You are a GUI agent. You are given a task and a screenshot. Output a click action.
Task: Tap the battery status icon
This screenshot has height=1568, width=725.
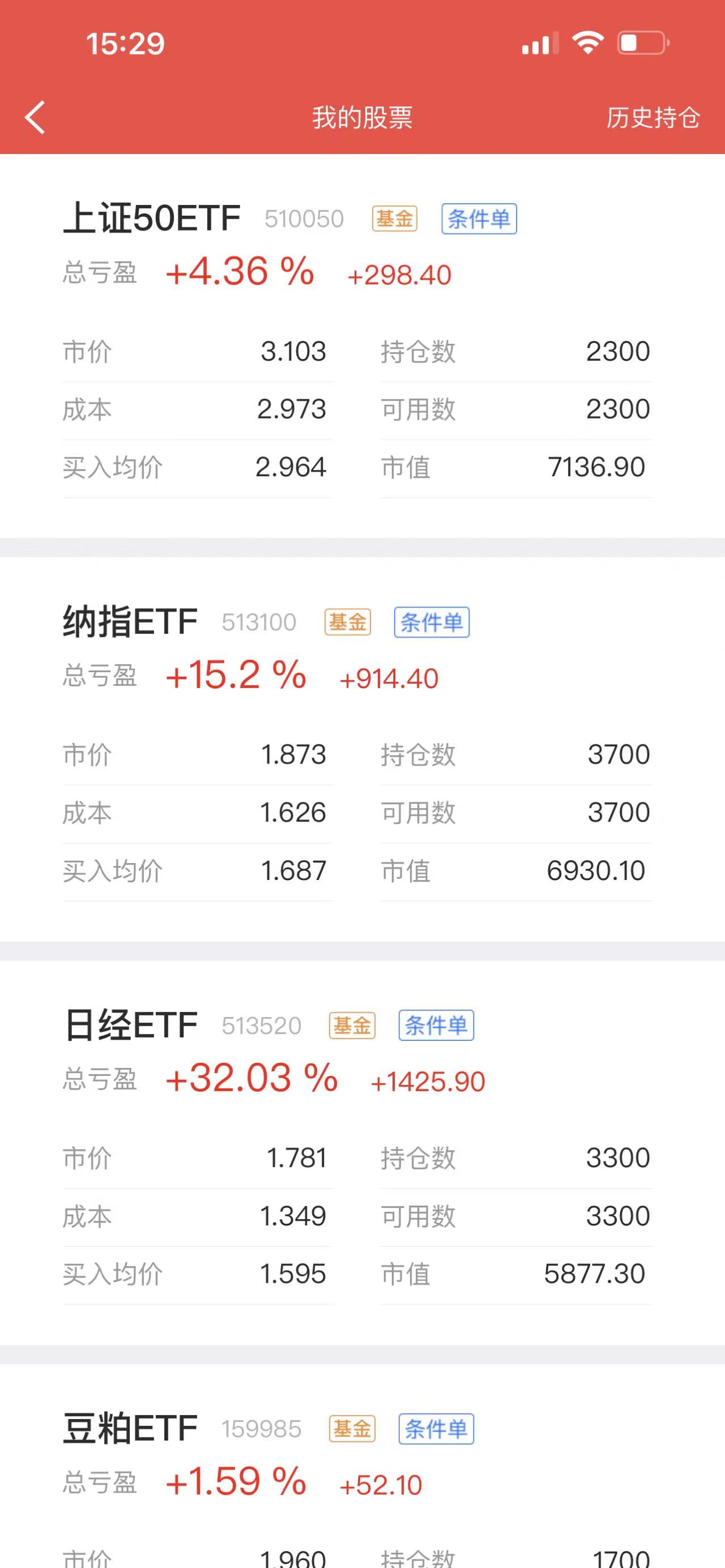pyautogui.click(x=643, y=43)
